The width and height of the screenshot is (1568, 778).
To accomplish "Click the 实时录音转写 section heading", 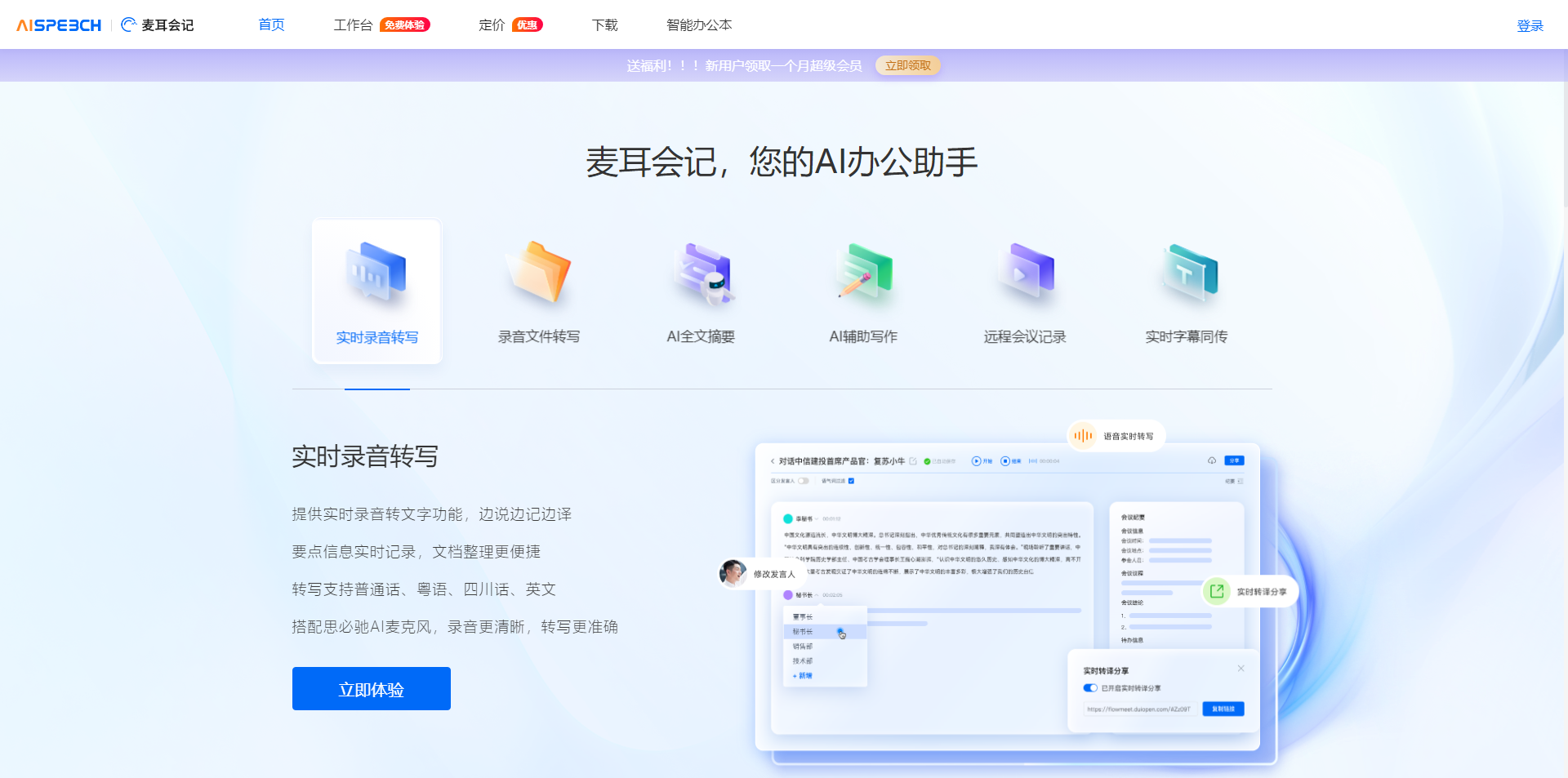I will click(365, 456).
